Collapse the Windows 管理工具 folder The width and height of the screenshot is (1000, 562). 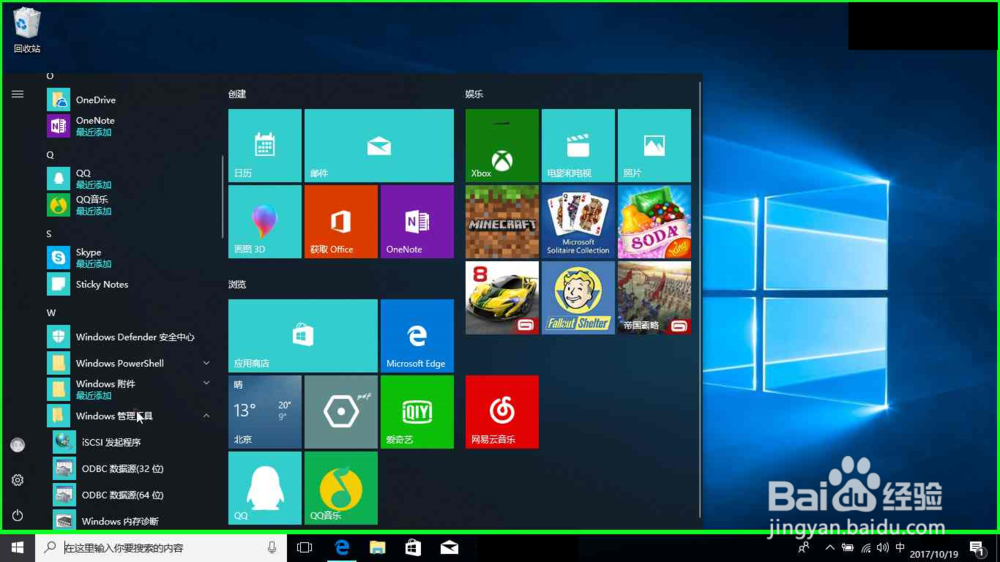pyautogui.click(x=131, y=415)
